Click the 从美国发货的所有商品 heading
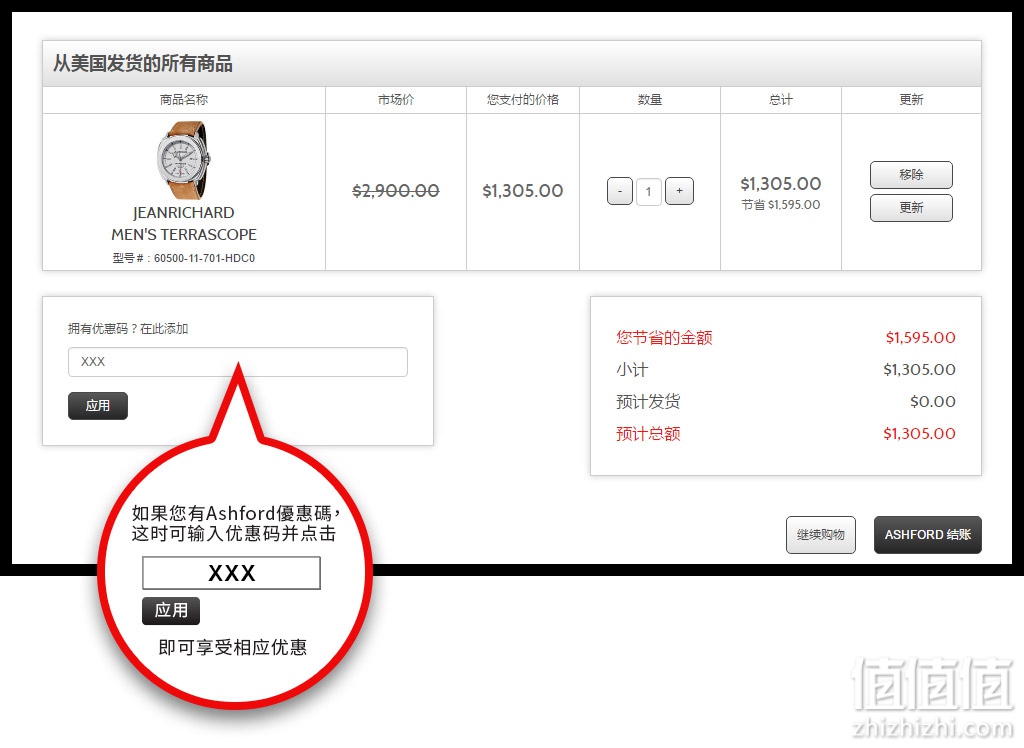This screenshot has width=1024, height=748. [143, 63]
